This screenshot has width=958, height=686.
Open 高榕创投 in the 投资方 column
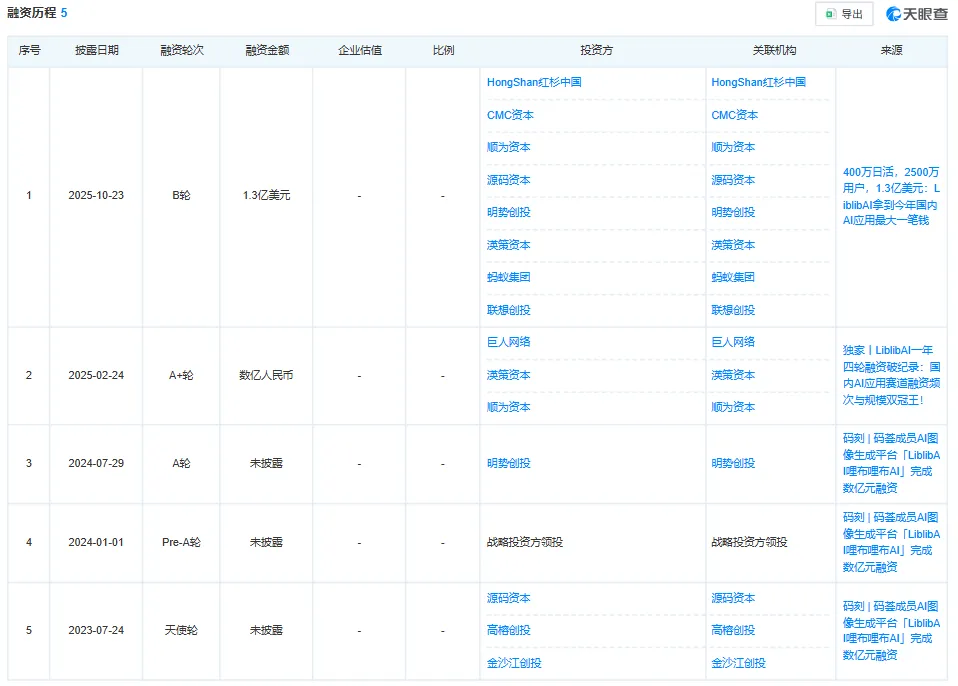coord(508,630)
